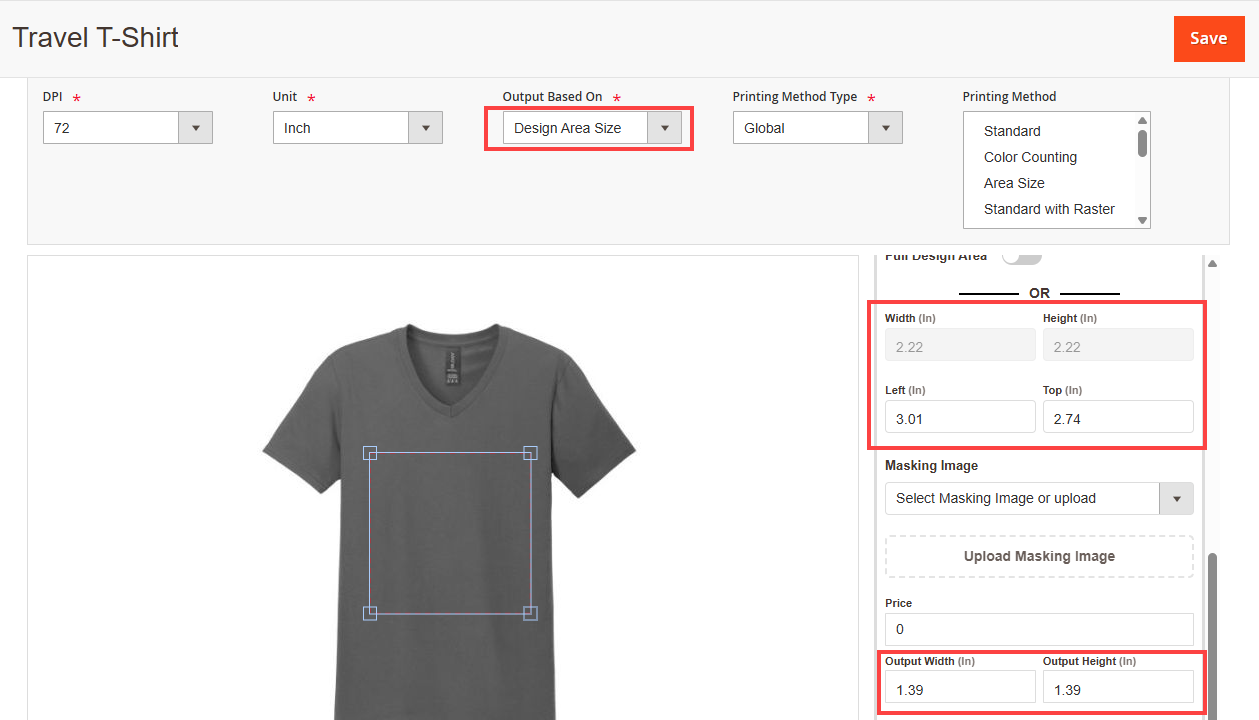Select Color Counting printing method
Image resolution: width=1259 pixels, height=720 pixels.
pyautogui.click(x=1030, y=157)
